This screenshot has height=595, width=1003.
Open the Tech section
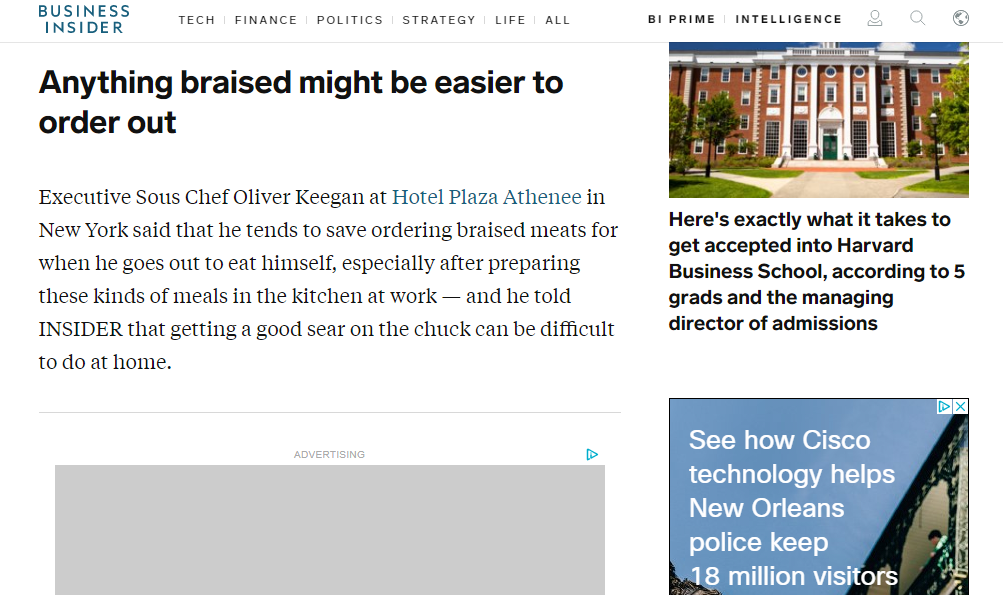pyautogui.click(x=196, y=20)
